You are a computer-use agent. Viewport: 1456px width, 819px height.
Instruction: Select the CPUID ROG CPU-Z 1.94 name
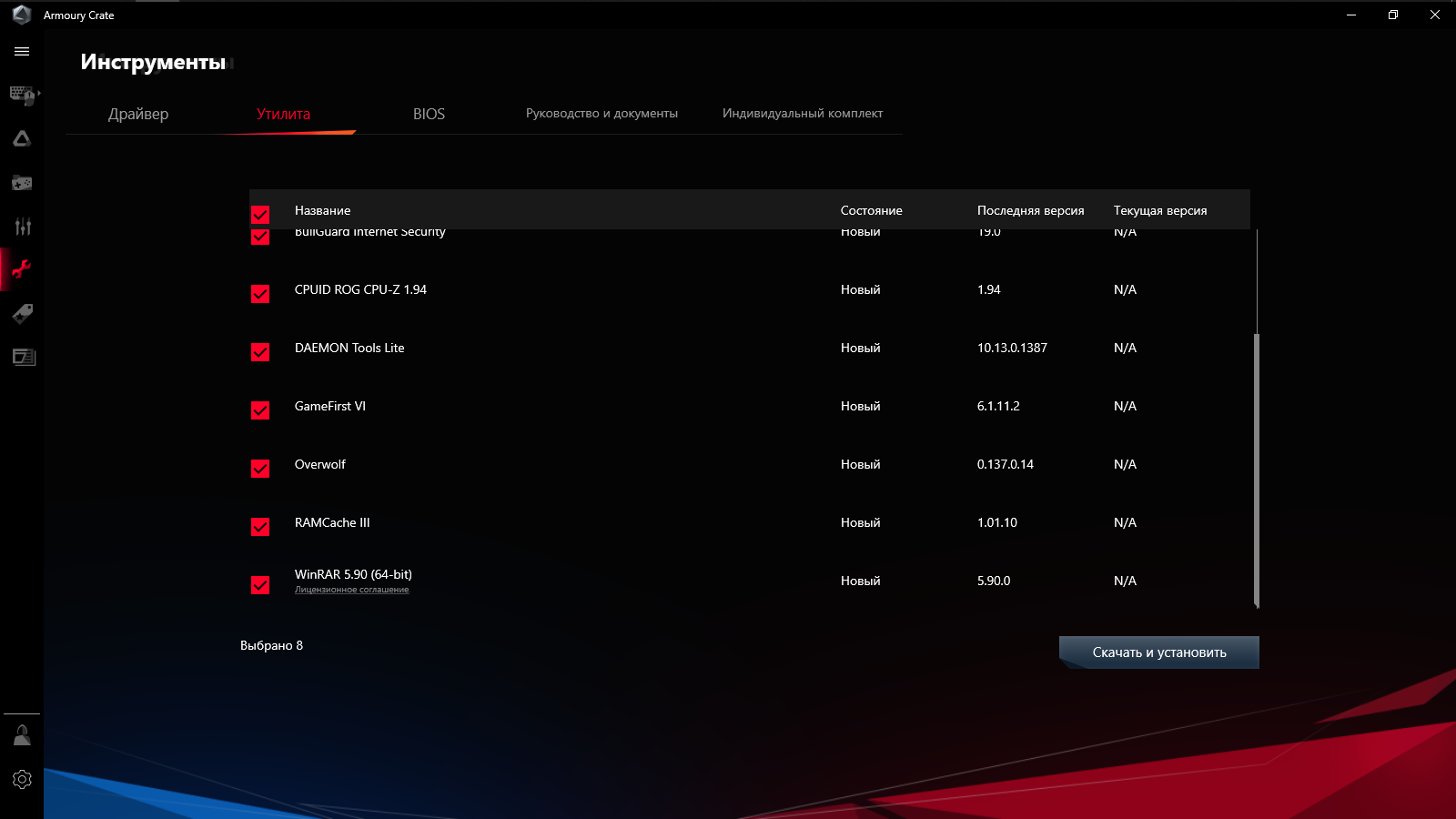pyautogui.click(x=360, y=289)
